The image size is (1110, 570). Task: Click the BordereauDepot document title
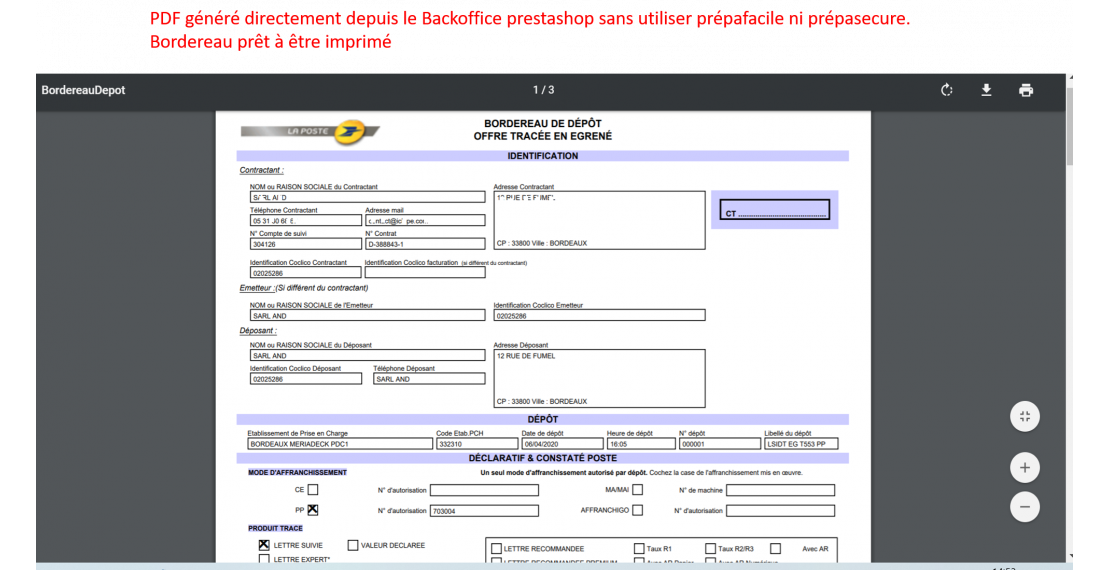point(84,90)
